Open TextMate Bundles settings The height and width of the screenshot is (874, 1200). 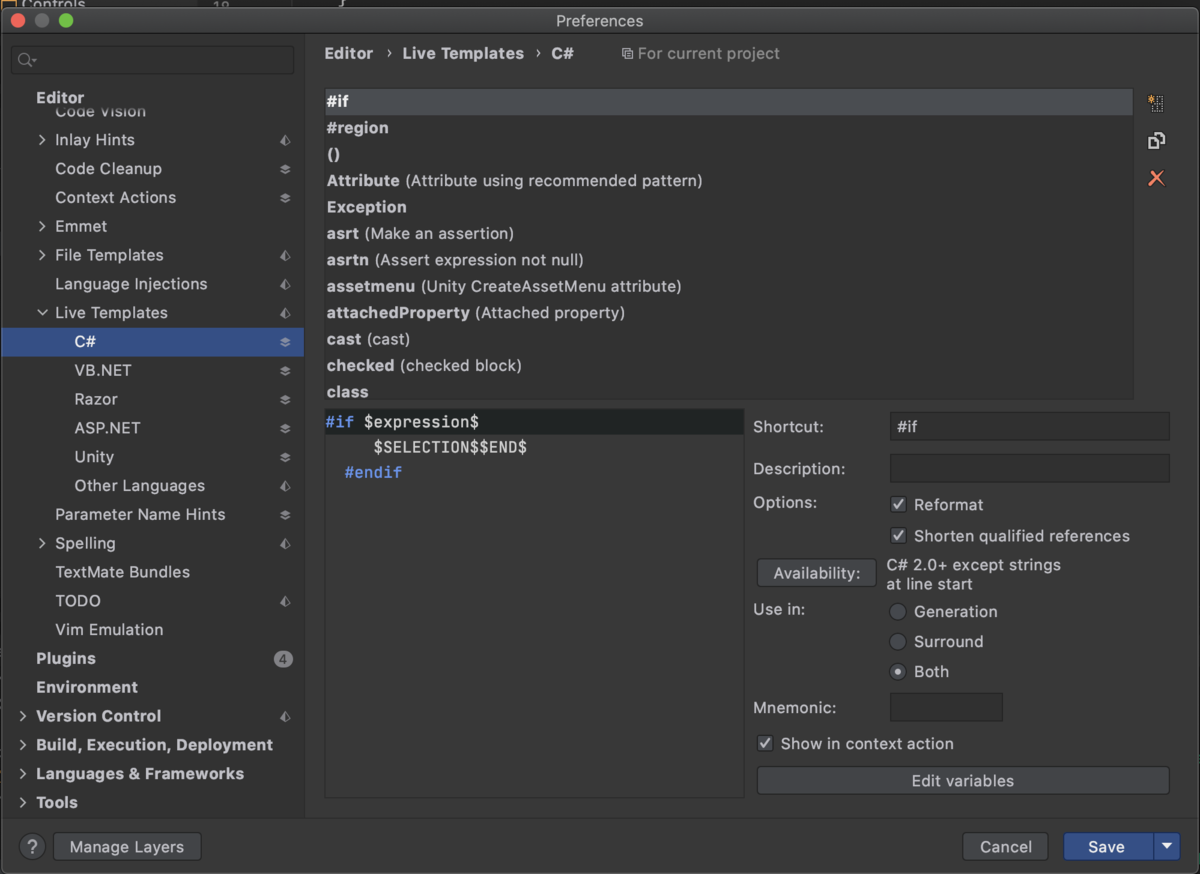[x=122, y=573]
